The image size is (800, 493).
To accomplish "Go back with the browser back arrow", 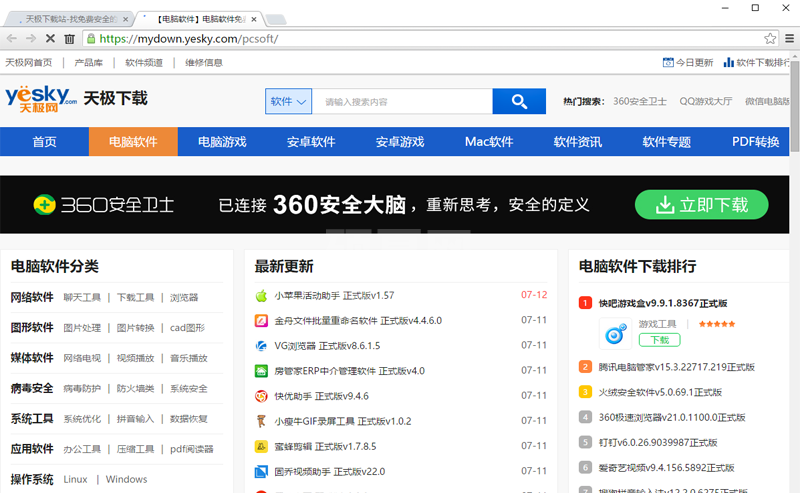I will (12, 39).
